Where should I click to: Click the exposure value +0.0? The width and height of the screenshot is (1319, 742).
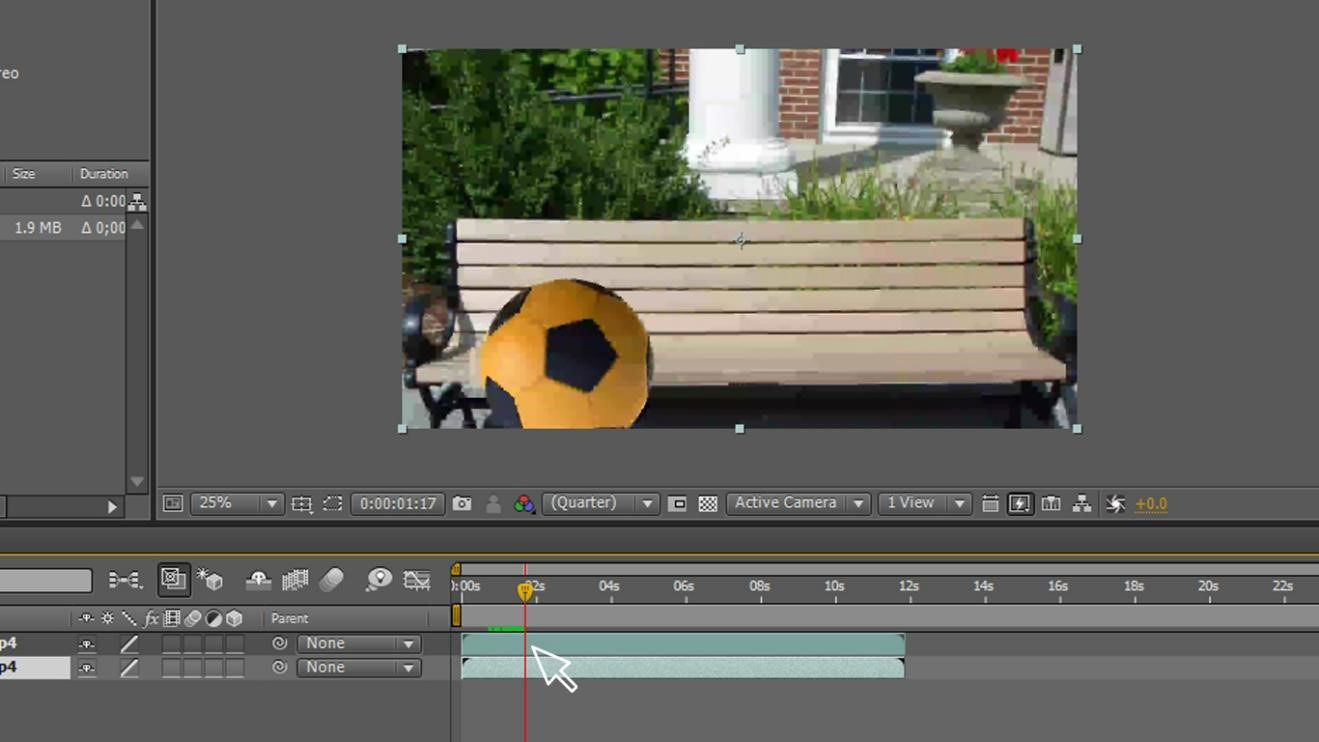[1151, 504]
